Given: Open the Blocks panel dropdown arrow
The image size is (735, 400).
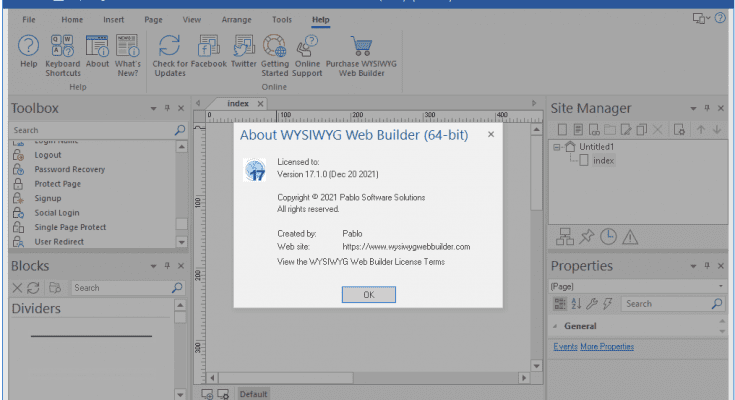Looking at the screenshot, I should [153, 266].
